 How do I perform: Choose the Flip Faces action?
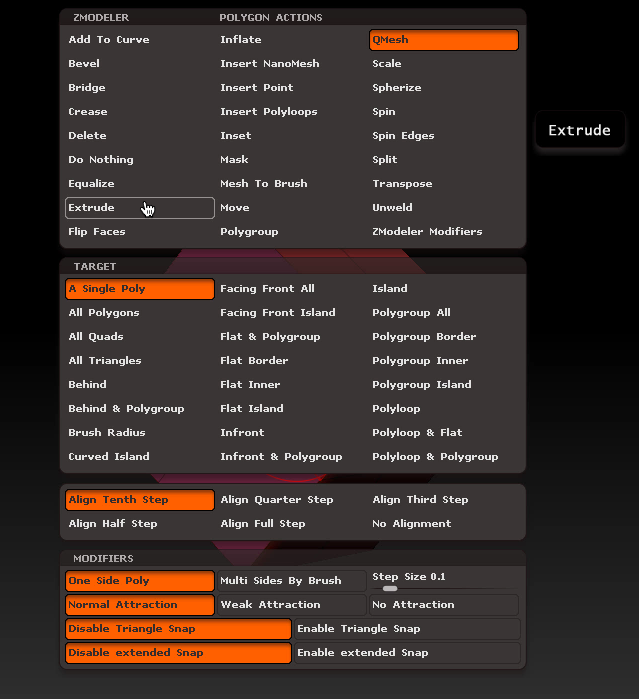coord(140,232)
